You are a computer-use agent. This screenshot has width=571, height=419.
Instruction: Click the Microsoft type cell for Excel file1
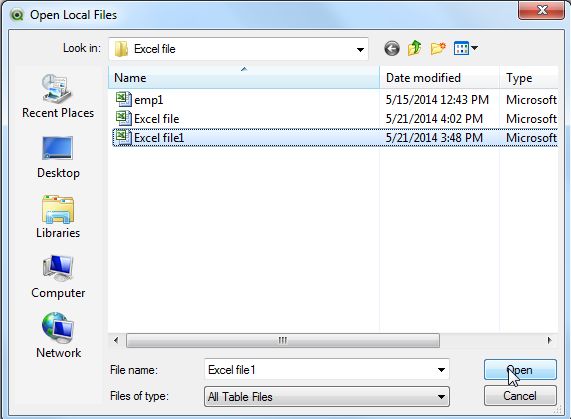531,138
